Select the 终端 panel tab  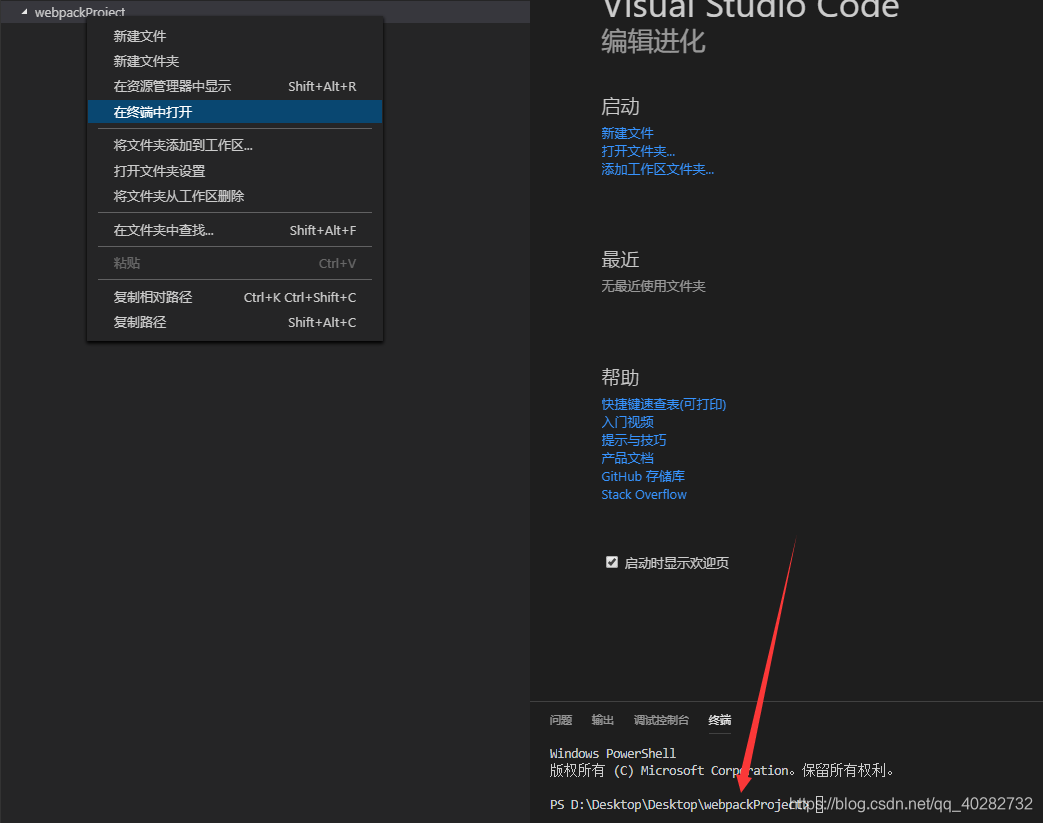(719, 720)
